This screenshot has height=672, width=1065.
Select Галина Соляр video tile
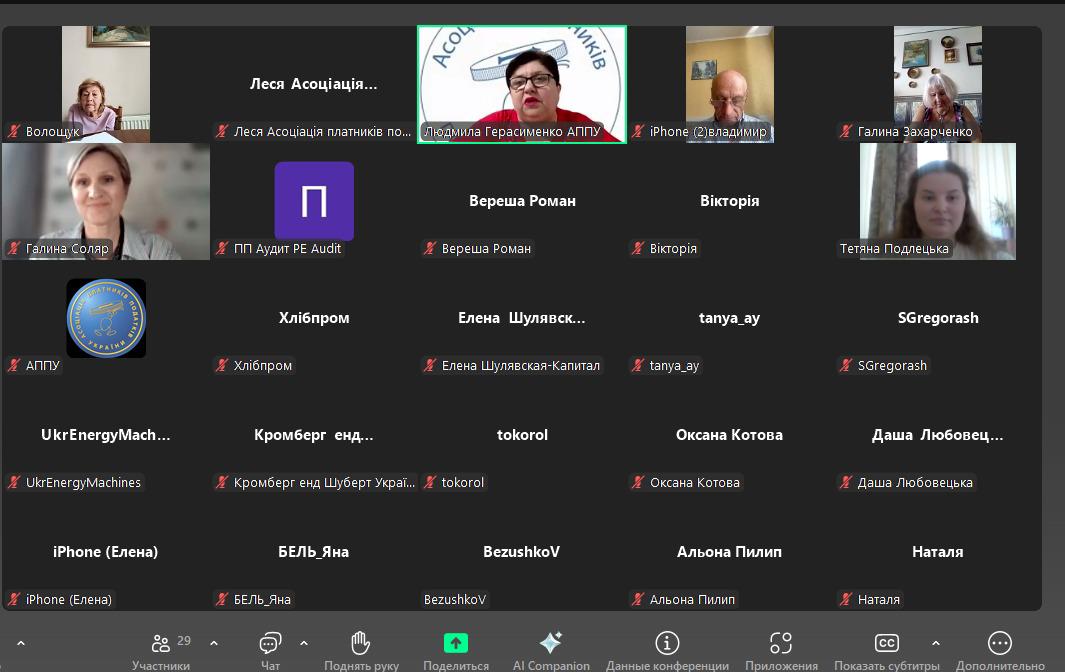[106, 201]
